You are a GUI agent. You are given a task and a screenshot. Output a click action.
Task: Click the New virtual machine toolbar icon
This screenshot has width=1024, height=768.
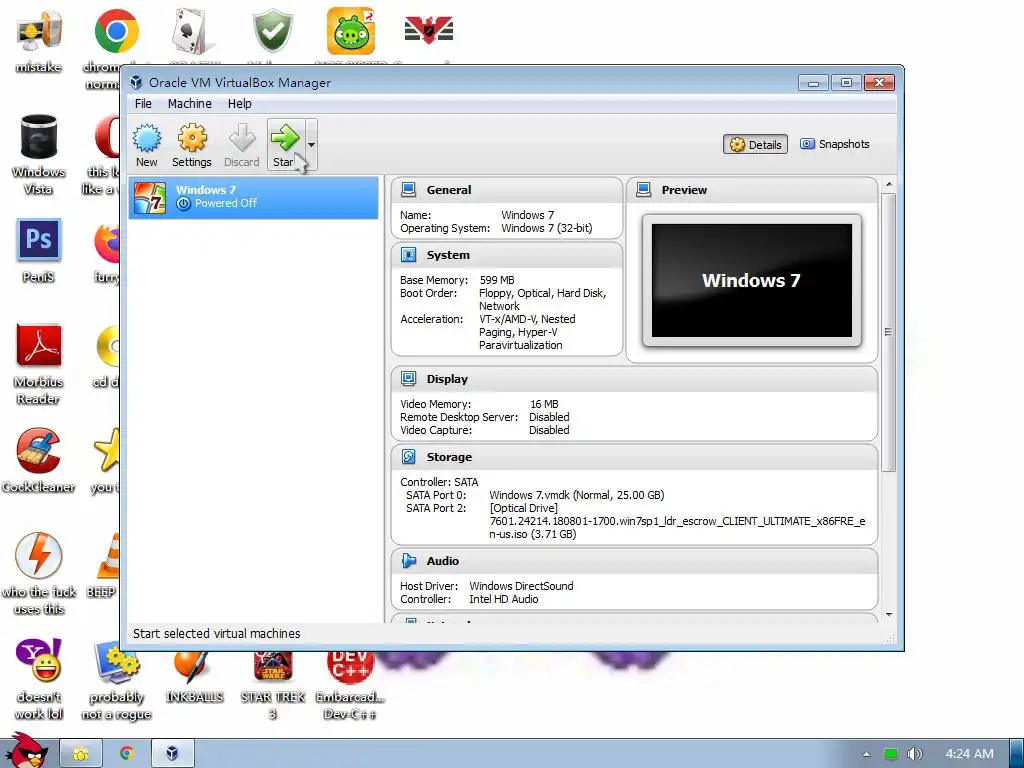tap(146, 145)
